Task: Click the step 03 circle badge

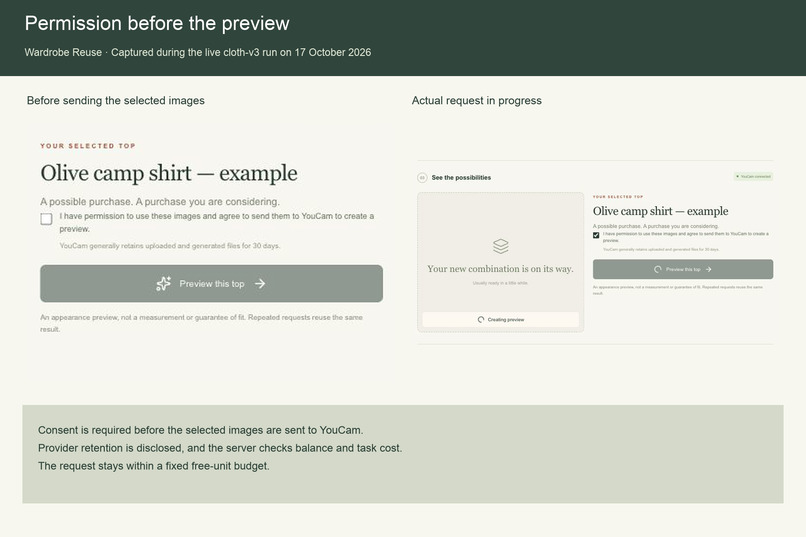Action: pos(422,178)
